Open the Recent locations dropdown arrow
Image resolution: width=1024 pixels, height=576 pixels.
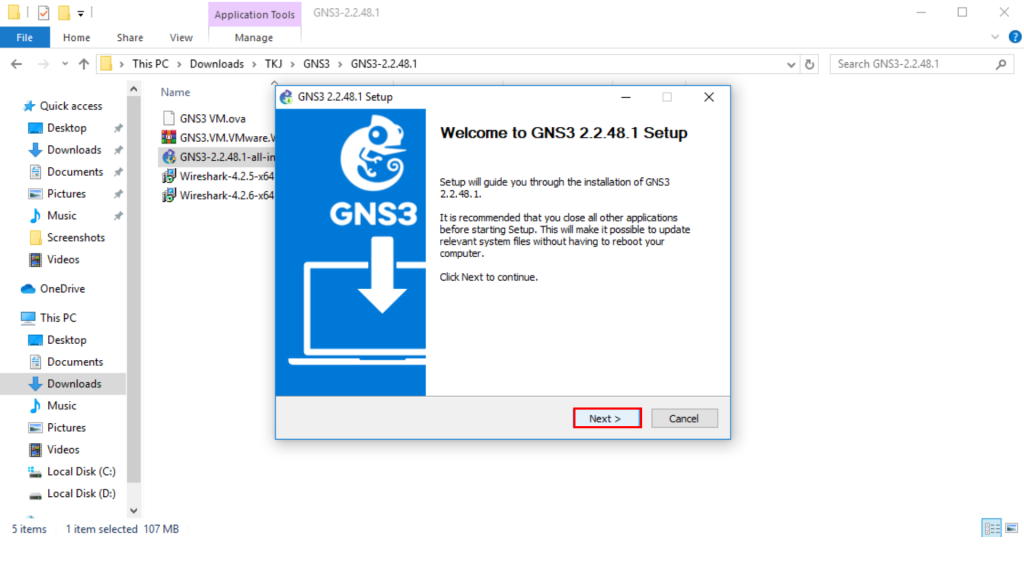coord(63,64)
